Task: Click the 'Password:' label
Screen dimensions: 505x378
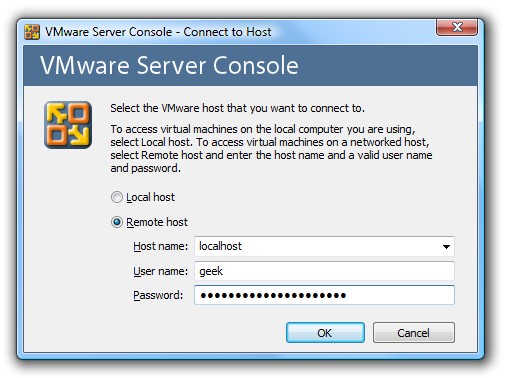Action: (x=158, y=295)
